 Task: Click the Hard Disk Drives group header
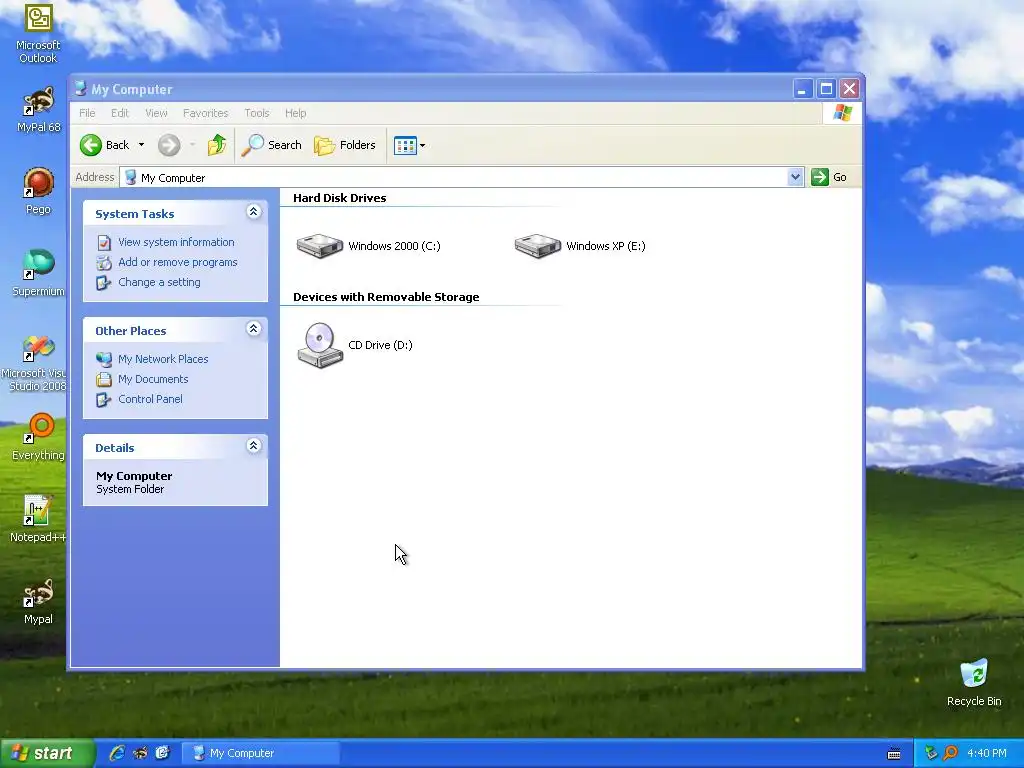pyautogui.click(x=340, y=198)
